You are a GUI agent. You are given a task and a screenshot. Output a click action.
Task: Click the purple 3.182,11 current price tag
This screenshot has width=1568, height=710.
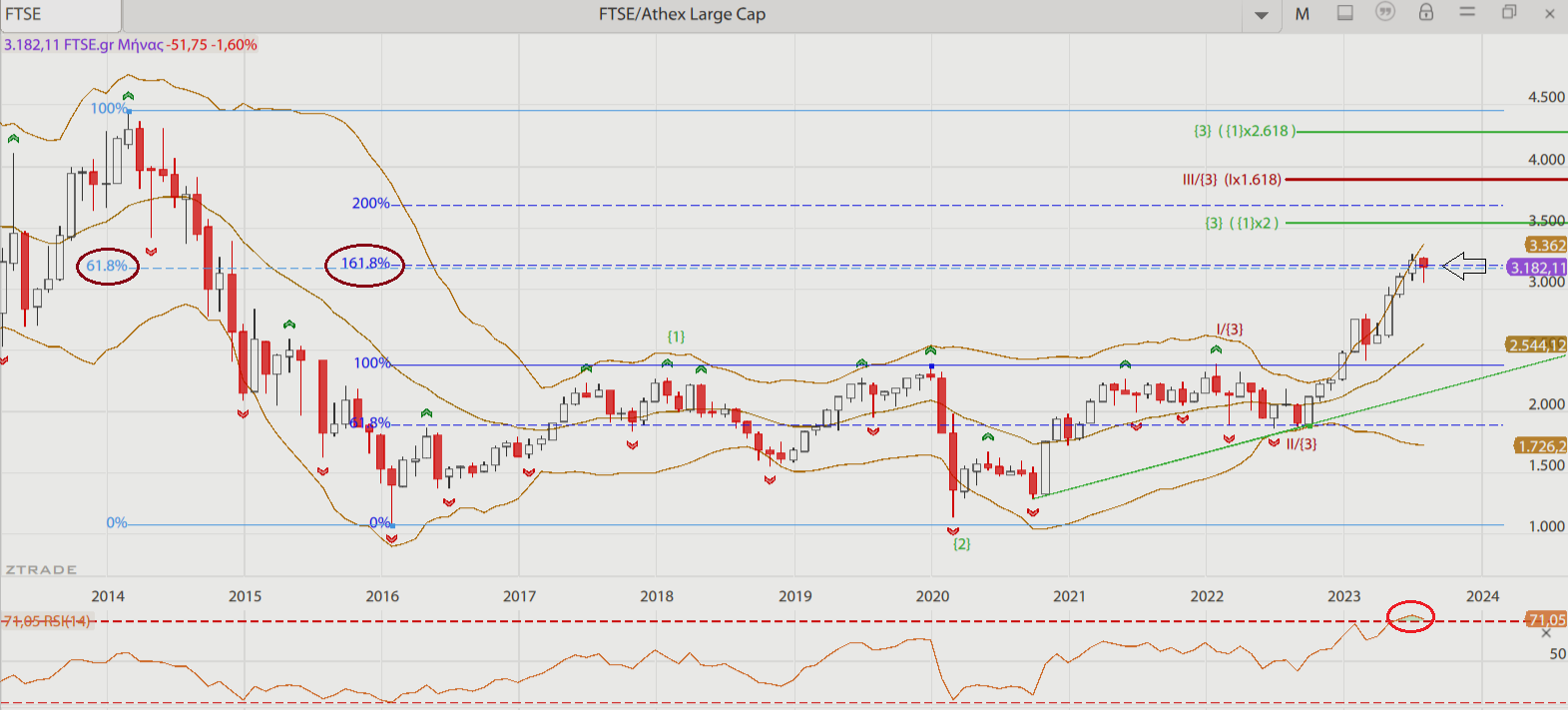(1537, 268)
